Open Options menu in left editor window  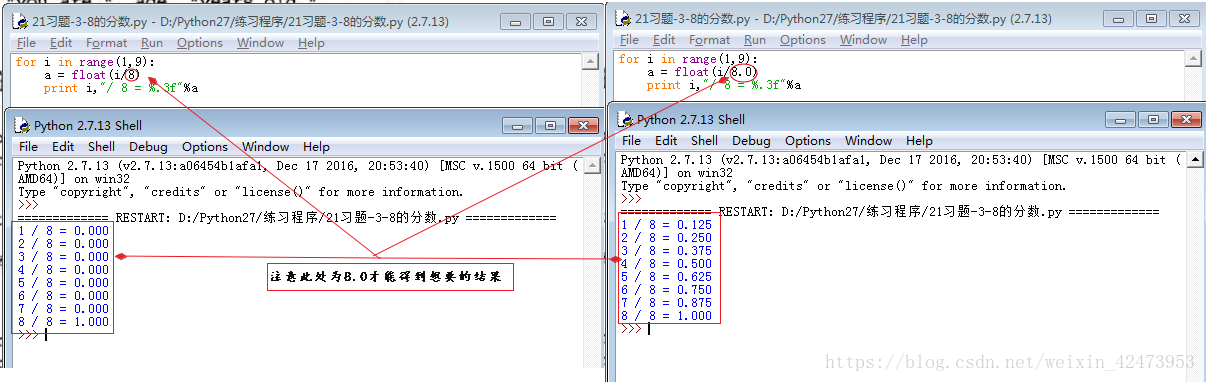200,43
